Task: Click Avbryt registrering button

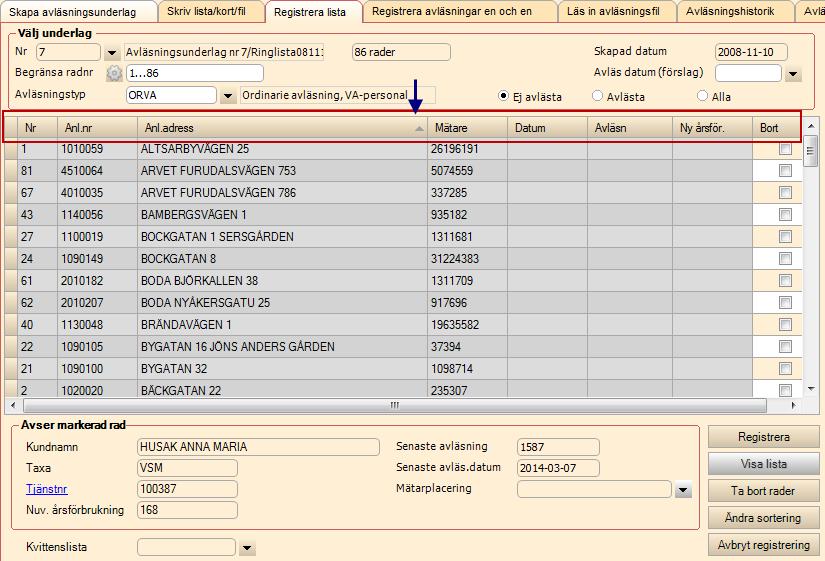Action: 763,545
